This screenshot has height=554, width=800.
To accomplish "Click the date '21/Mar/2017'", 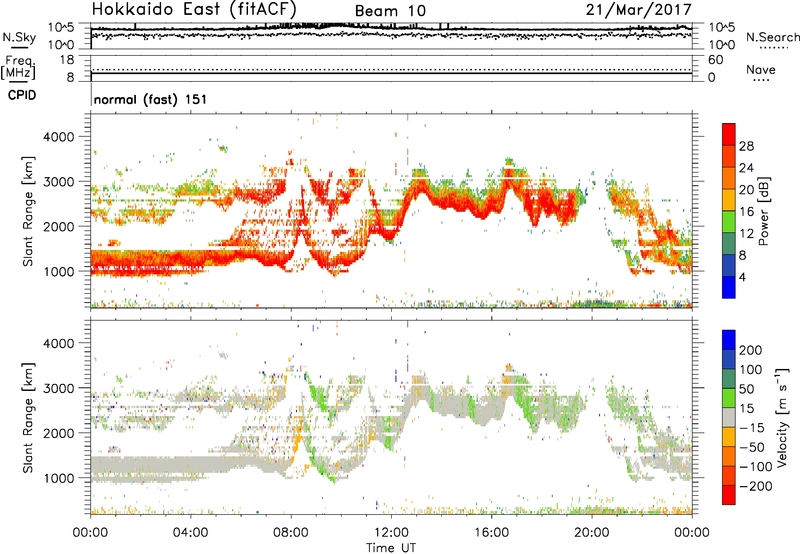I will pyautogui.click(x=638, y=9).
